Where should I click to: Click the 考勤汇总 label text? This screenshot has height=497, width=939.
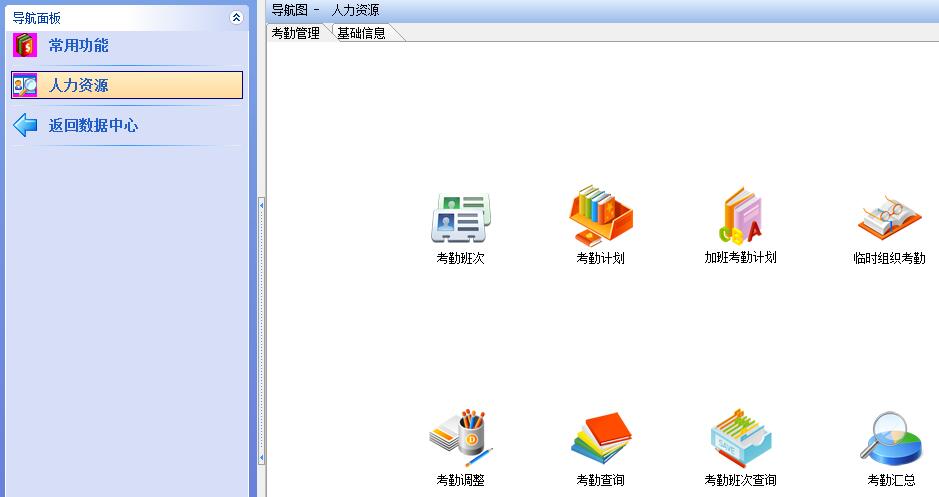[x=891, y=480]
